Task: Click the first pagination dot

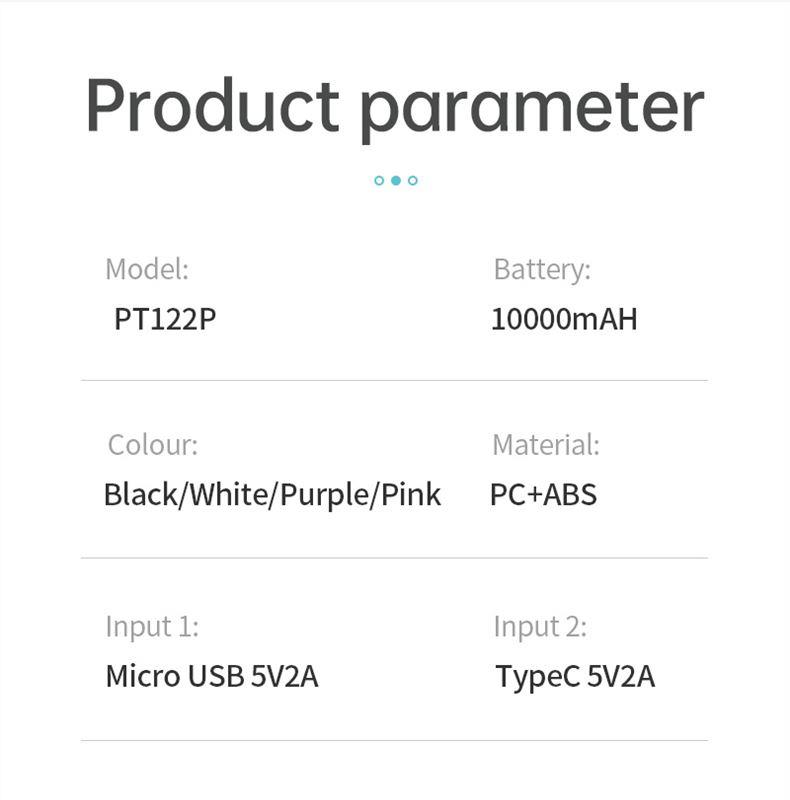Action: (379, 181)
